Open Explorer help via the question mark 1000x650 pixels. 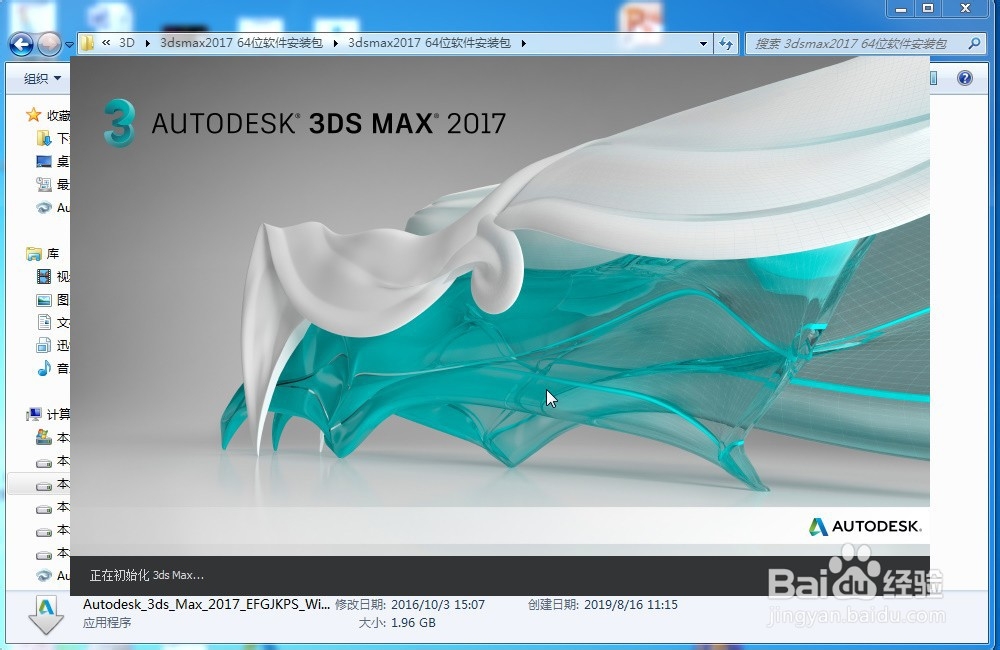coord(964,78)
